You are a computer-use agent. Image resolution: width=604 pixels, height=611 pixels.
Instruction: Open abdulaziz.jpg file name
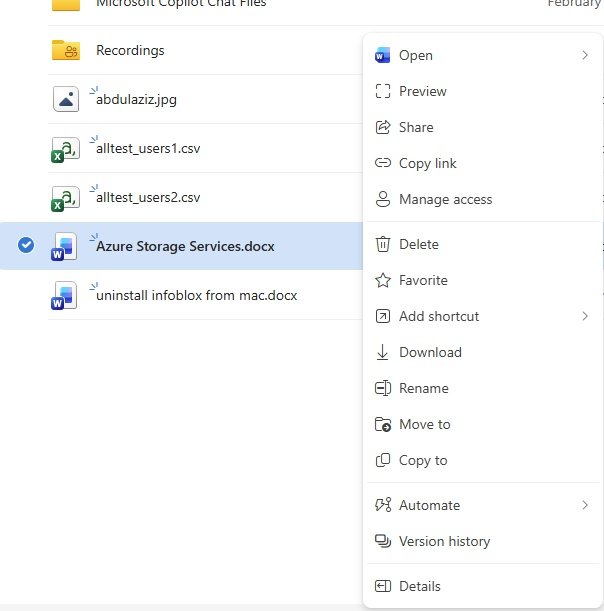[x=136, y=100]
